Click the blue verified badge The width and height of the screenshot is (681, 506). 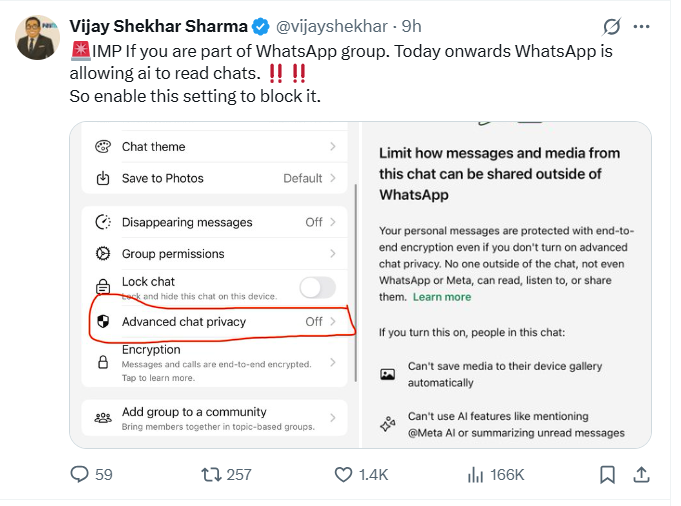[261, 25]
